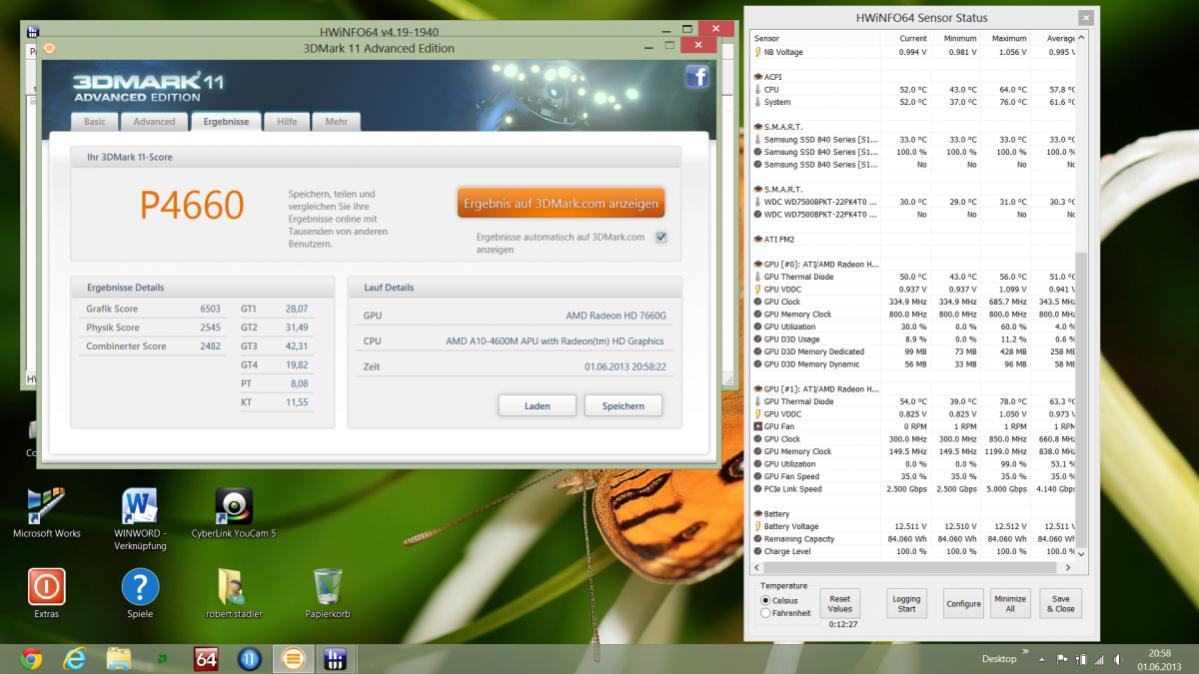This screenshot has width=1199, height=674.
Task: Switch to the Basic tab
Action: pos(95,122)
